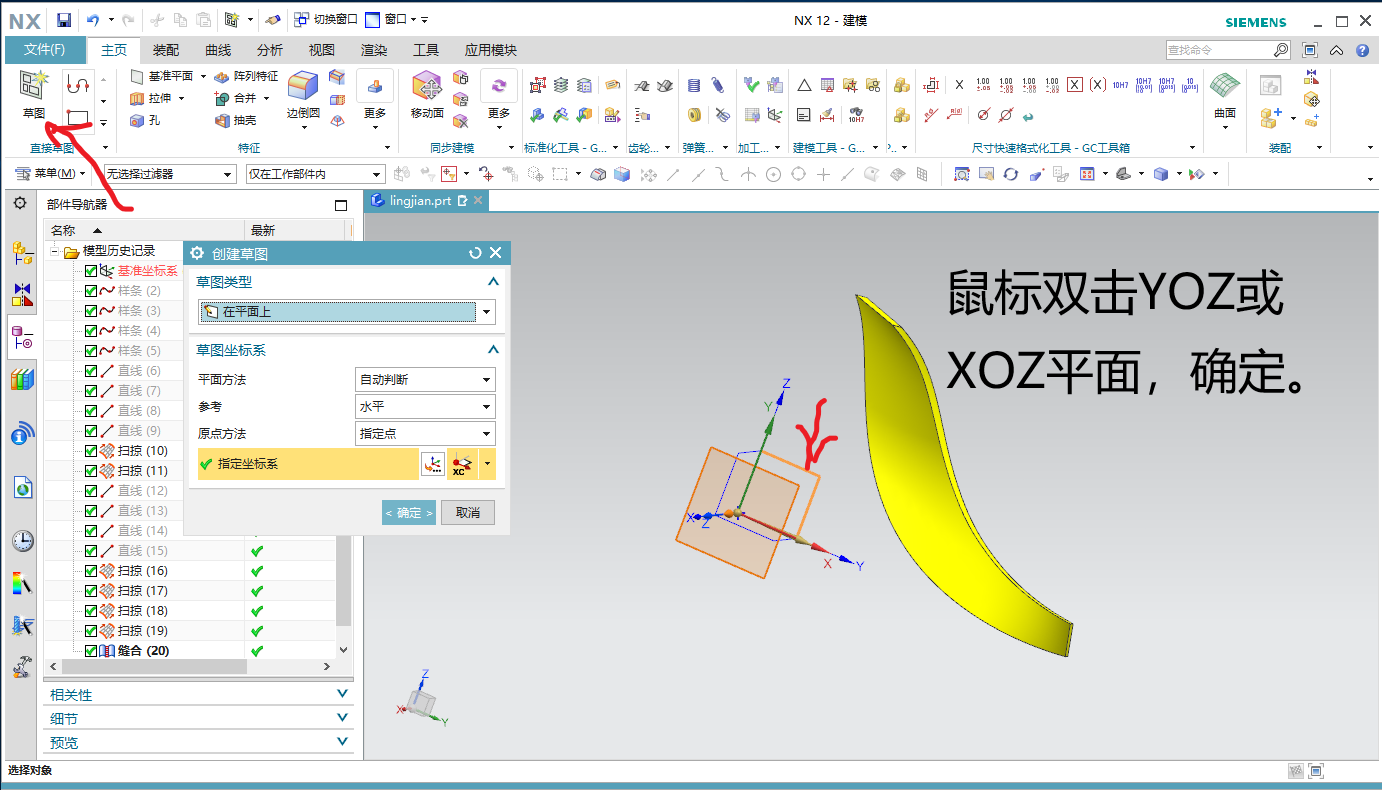
Task: Click the 查找命令 search field
Action: pyautogui.click(x=1219, y=50)
